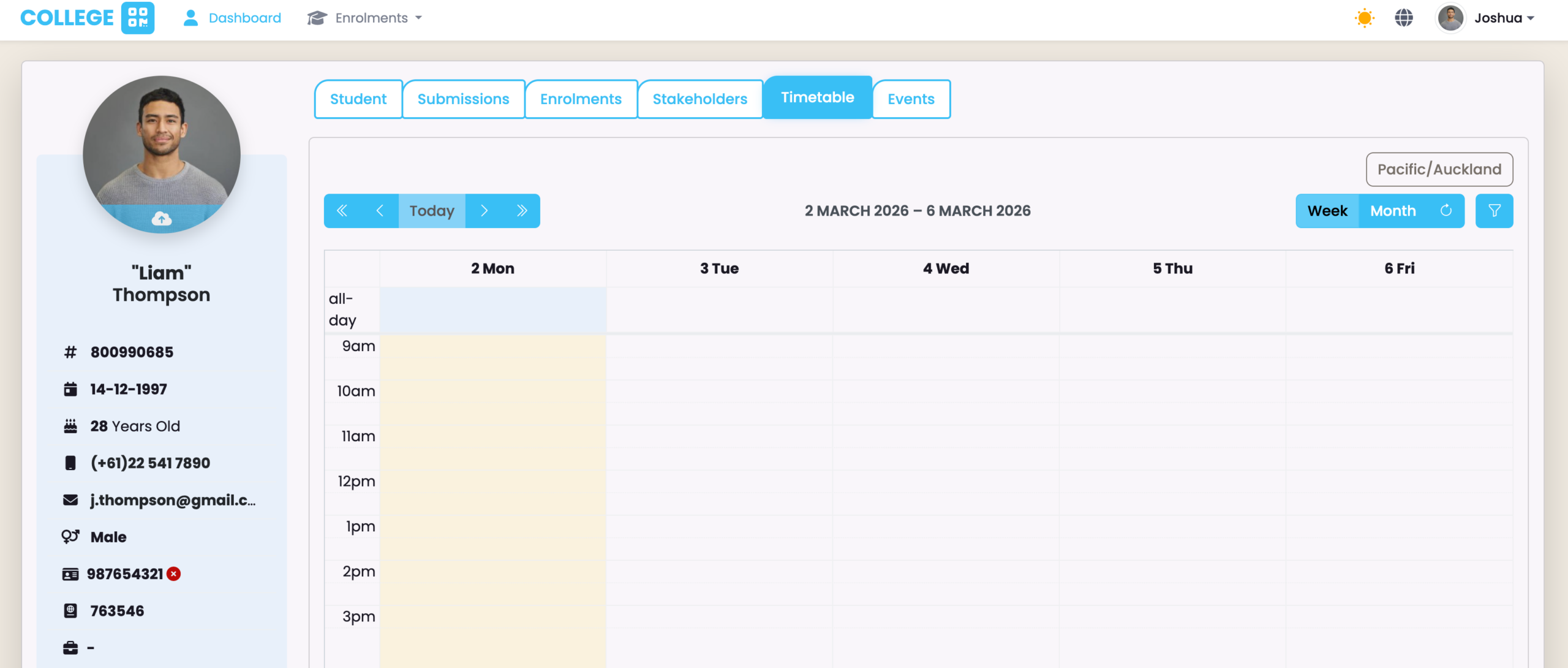The width and height of the screenshot is (1568, 668).
Task: Click the Today button
Action: (432, 211)
